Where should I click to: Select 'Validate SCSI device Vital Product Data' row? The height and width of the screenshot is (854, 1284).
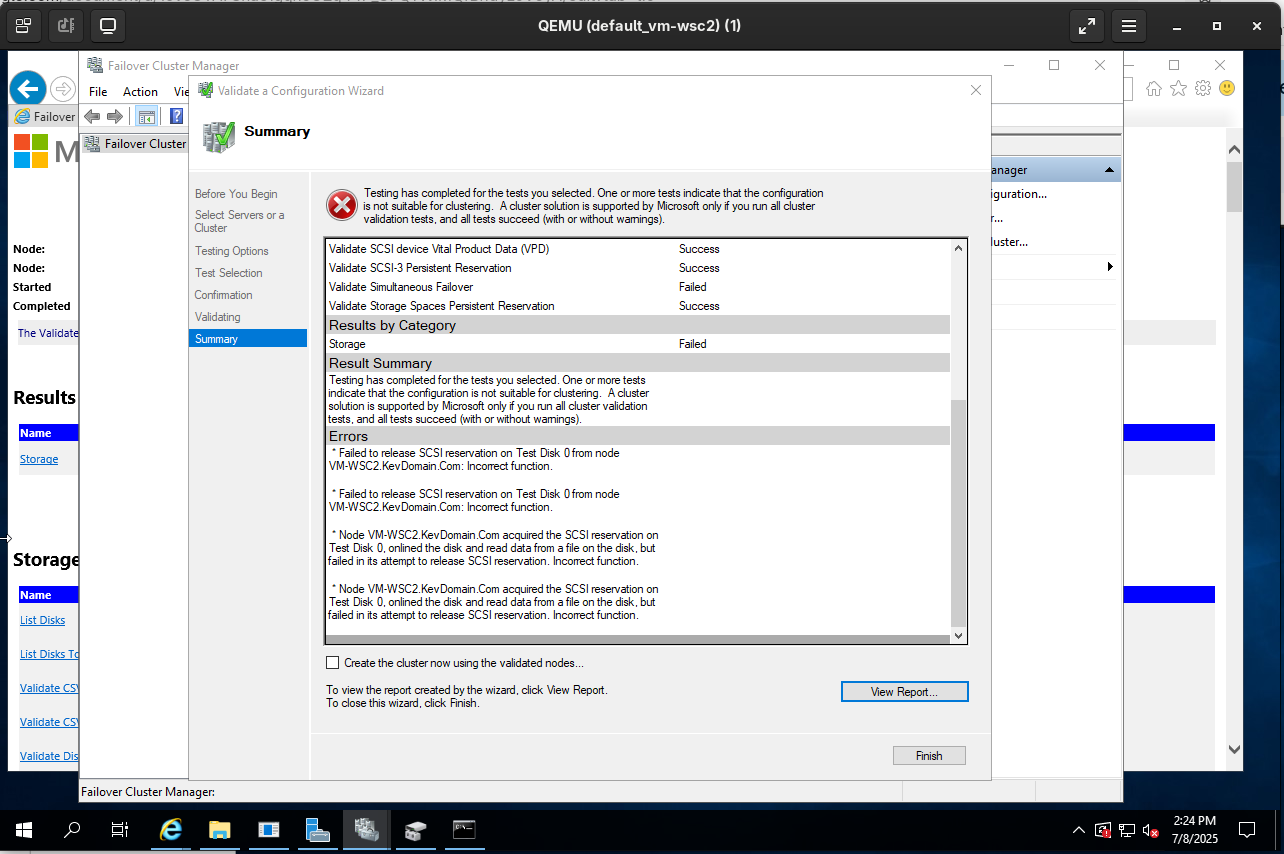(637, 249)
